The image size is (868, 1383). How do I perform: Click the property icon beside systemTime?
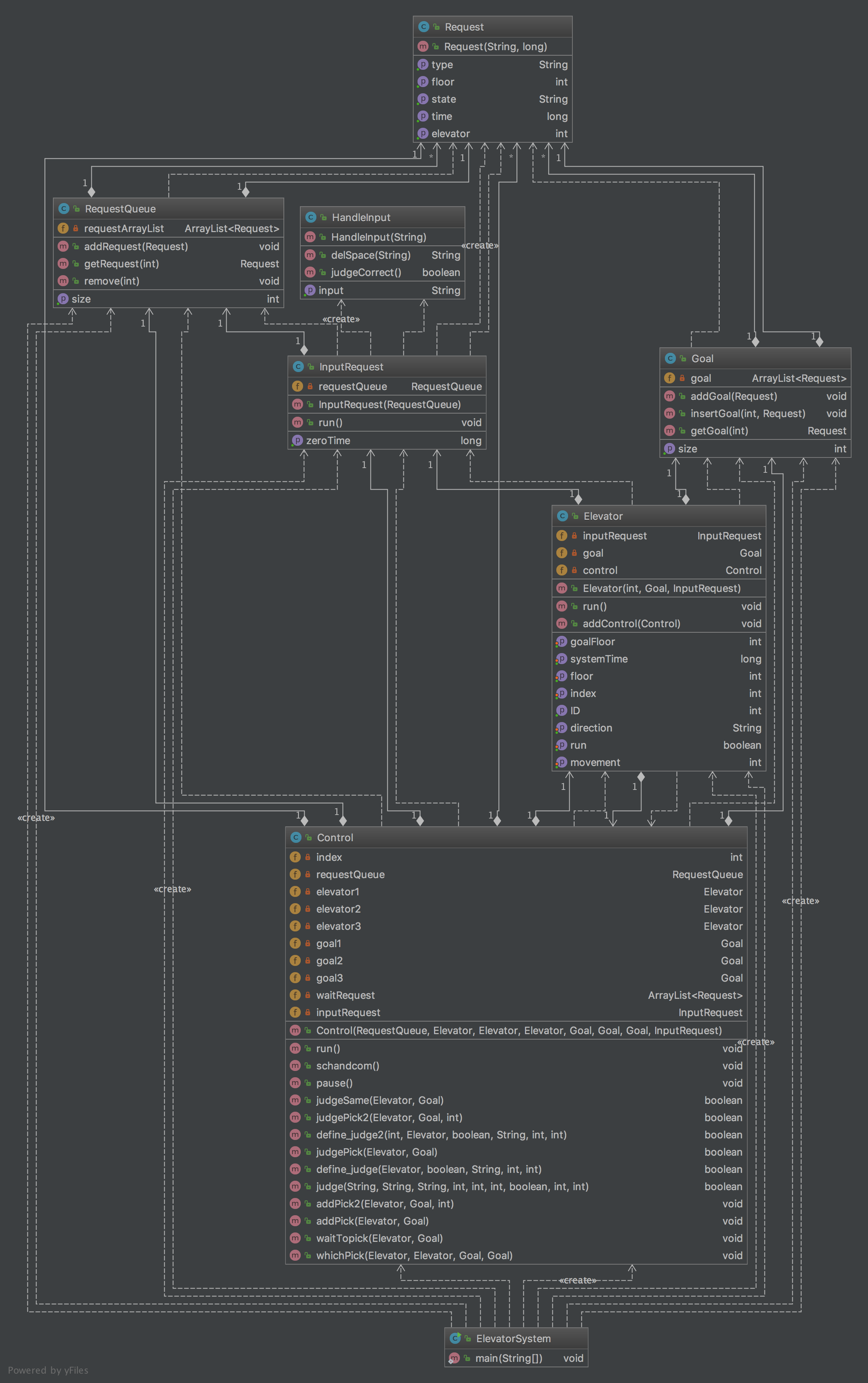(561, 659)
